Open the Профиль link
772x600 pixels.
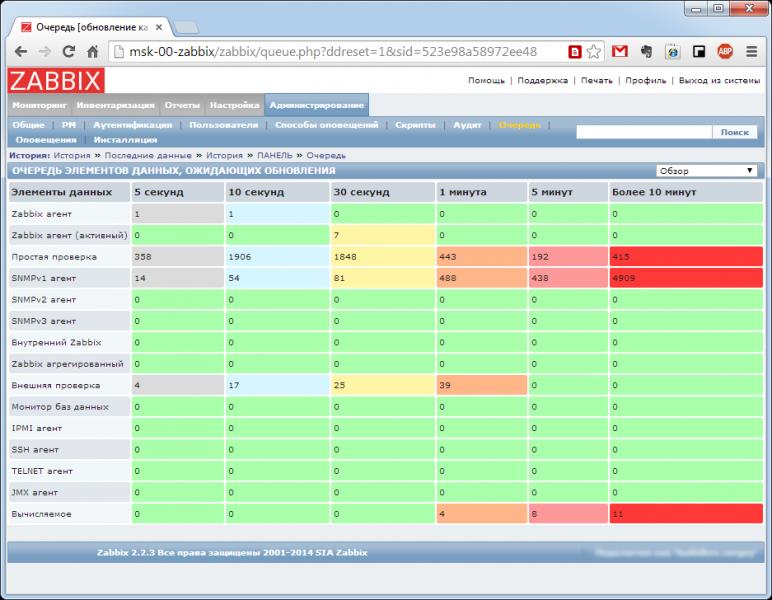pyautogui.click(x=645, y=80)
